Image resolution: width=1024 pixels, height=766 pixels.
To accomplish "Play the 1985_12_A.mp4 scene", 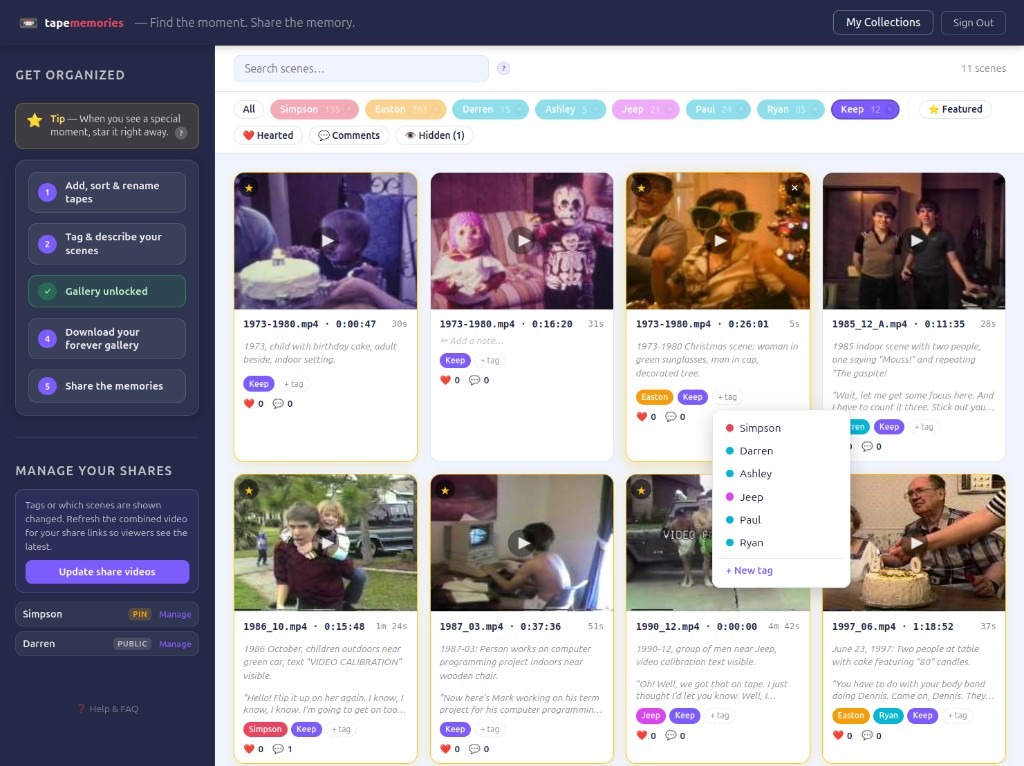I will [916, 240].
